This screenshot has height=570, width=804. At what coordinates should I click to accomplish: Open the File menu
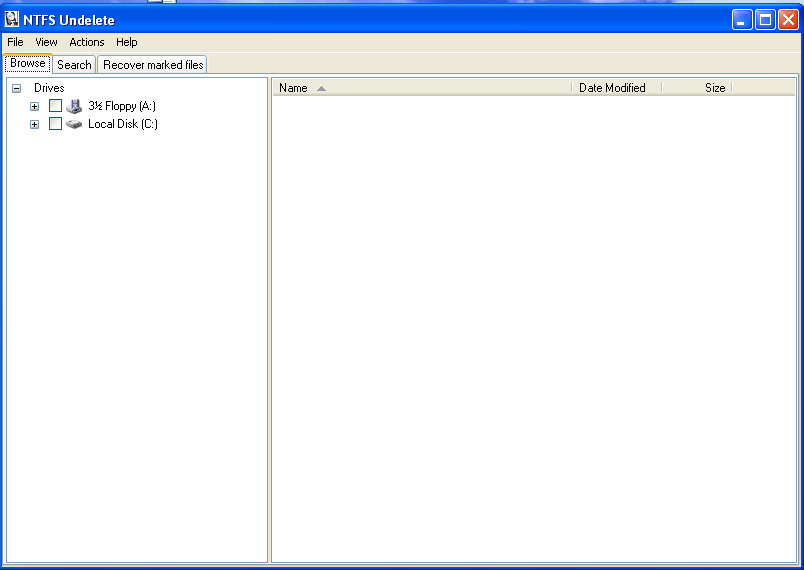pyautogui.click(x=15, y=42)
